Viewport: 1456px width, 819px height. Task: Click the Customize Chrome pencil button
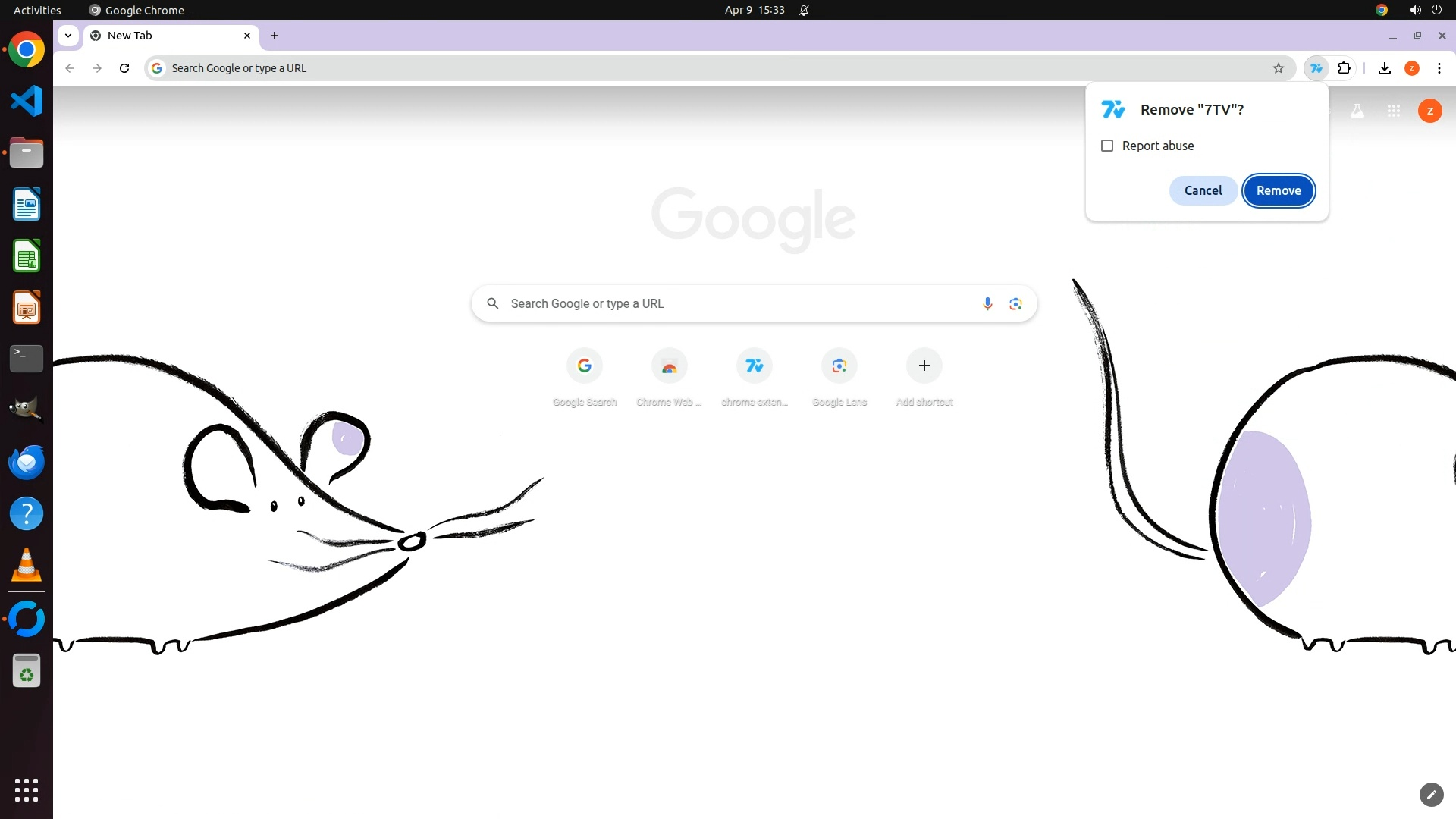coord(1431,794)
